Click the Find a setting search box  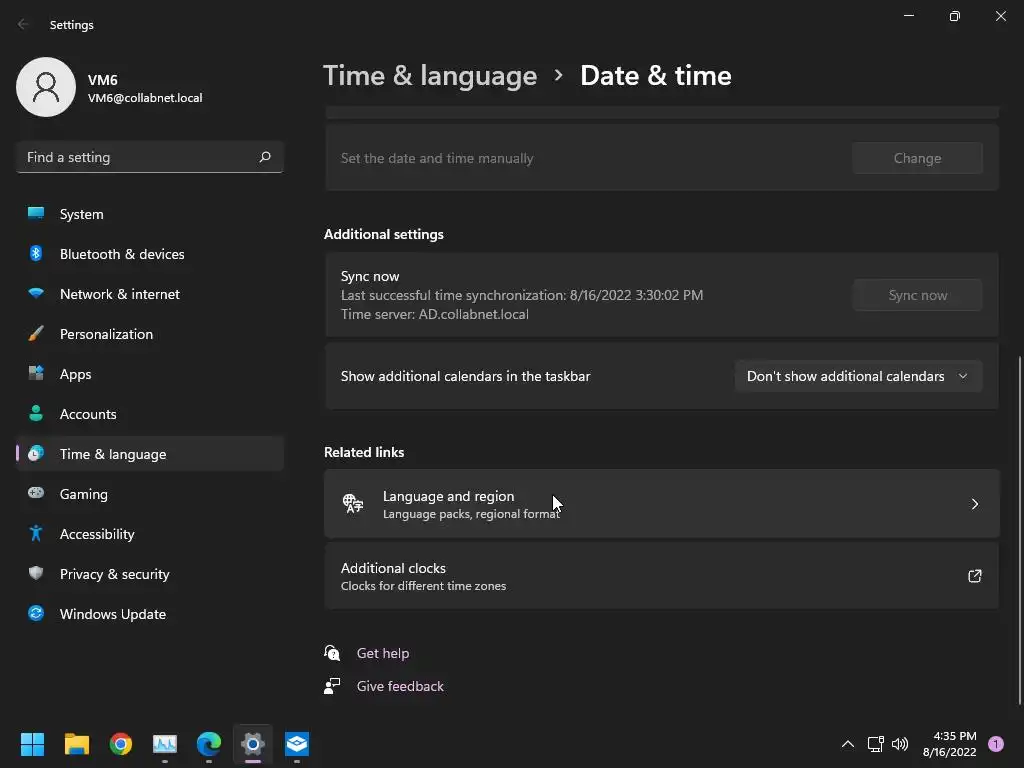click(x=150, y=157)
